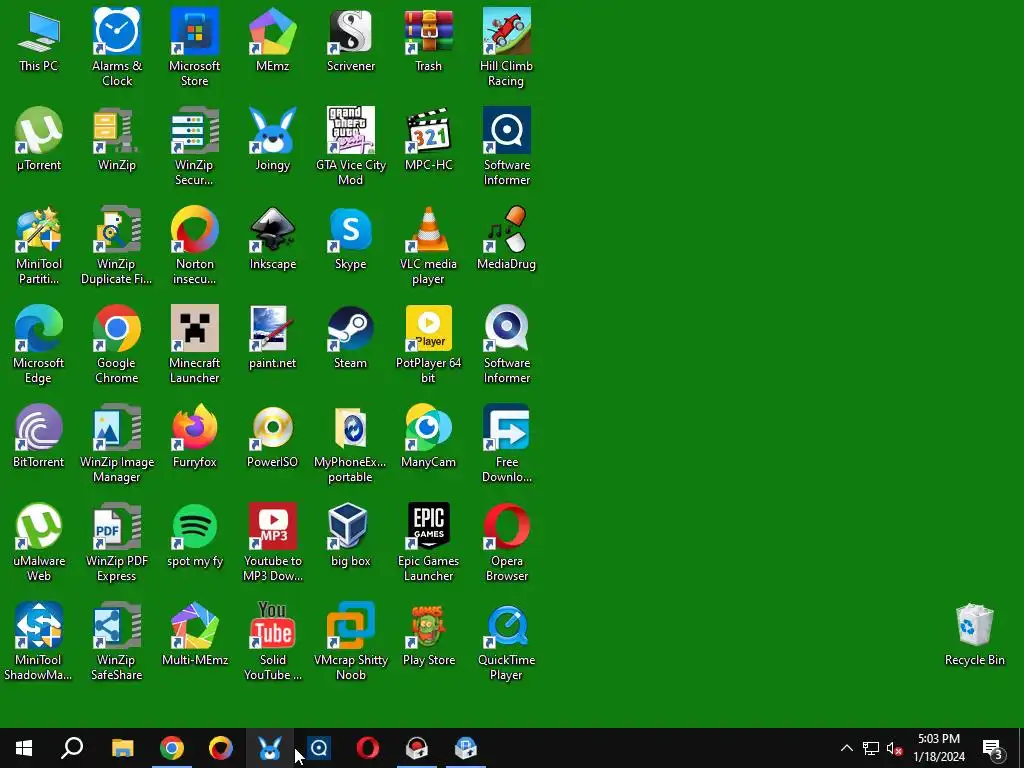Launch Hill Climb Racing shortcut

[x=506, y=47]
